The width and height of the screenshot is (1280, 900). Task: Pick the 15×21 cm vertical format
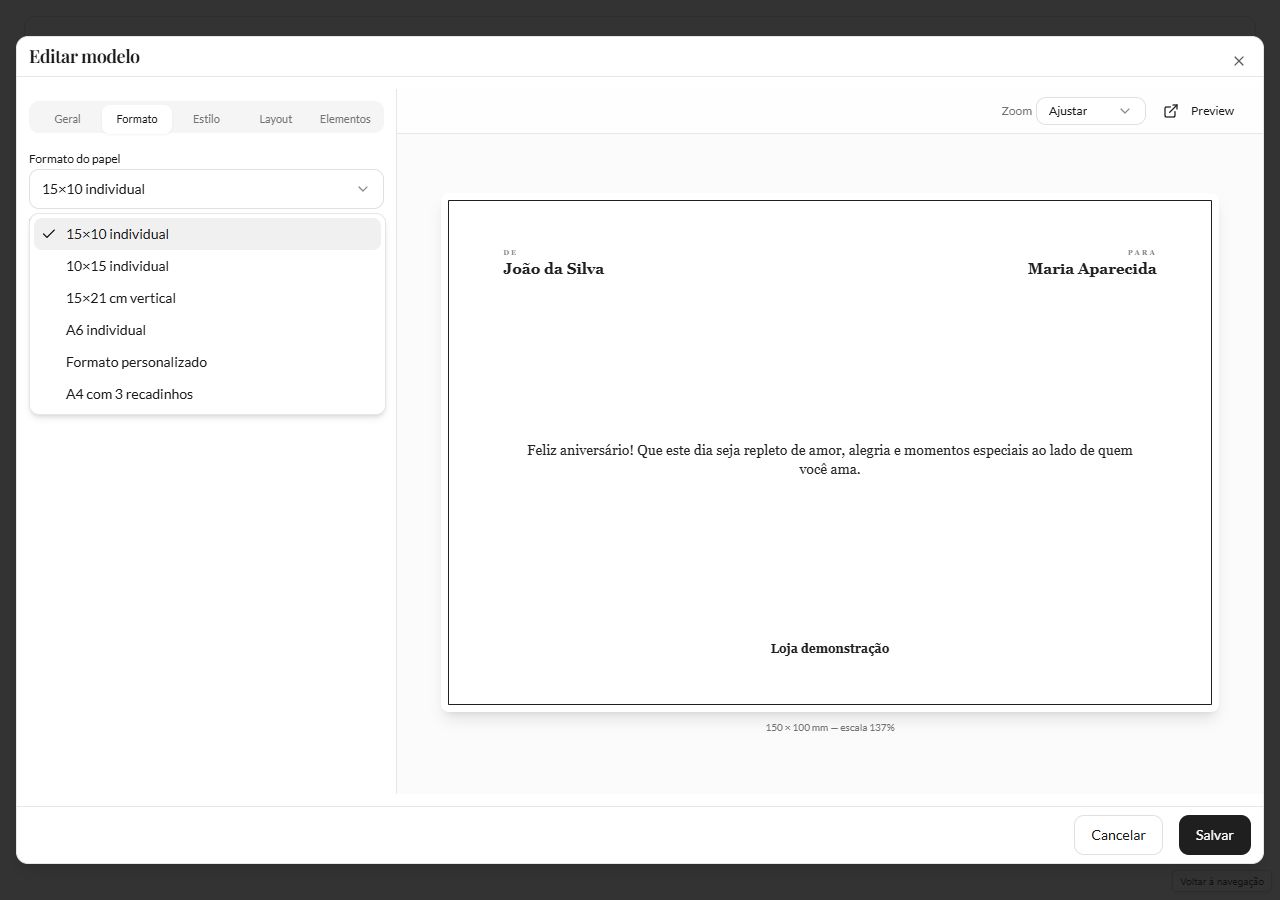(x=207, y=298)
